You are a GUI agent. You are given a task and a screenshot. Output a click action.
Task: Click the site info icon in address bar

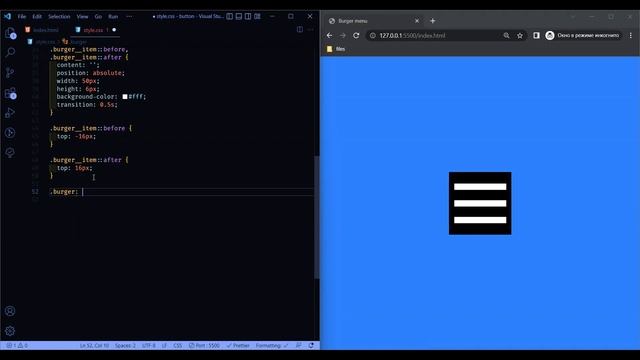(372, 36)
